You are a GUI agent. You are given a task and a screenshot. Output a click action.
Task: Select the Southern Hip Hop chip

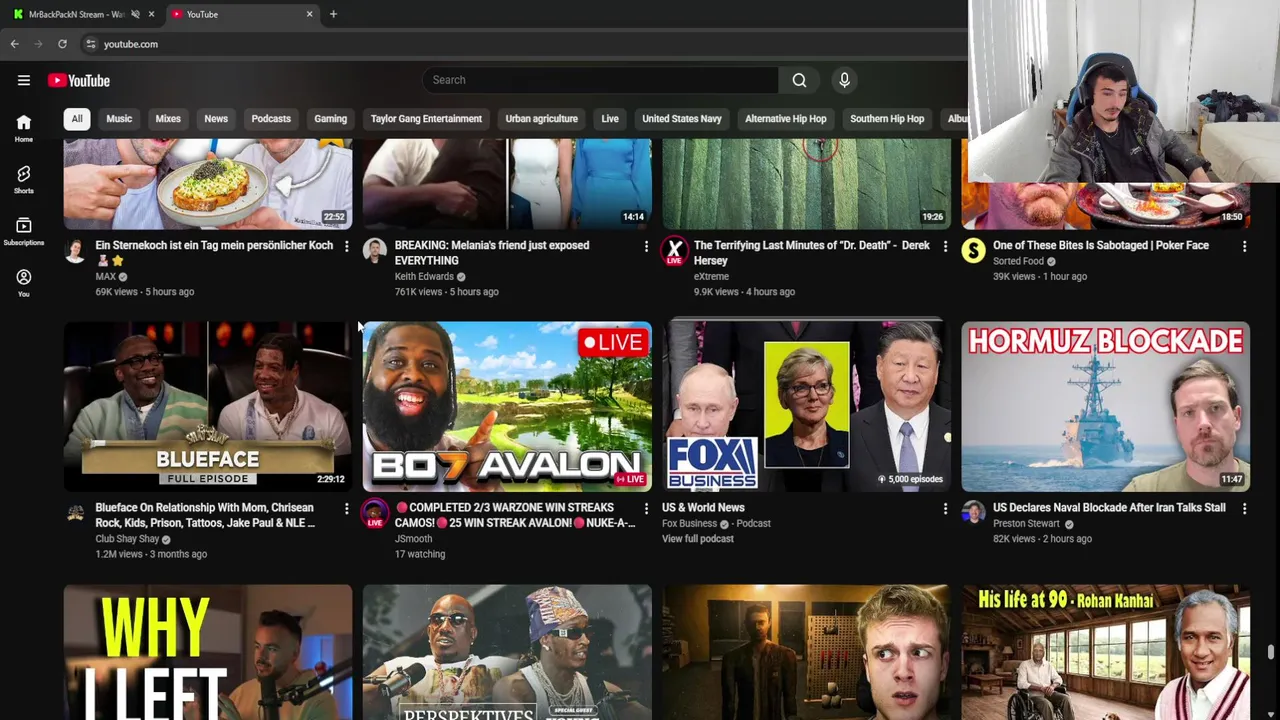click(x=887, y=119)
